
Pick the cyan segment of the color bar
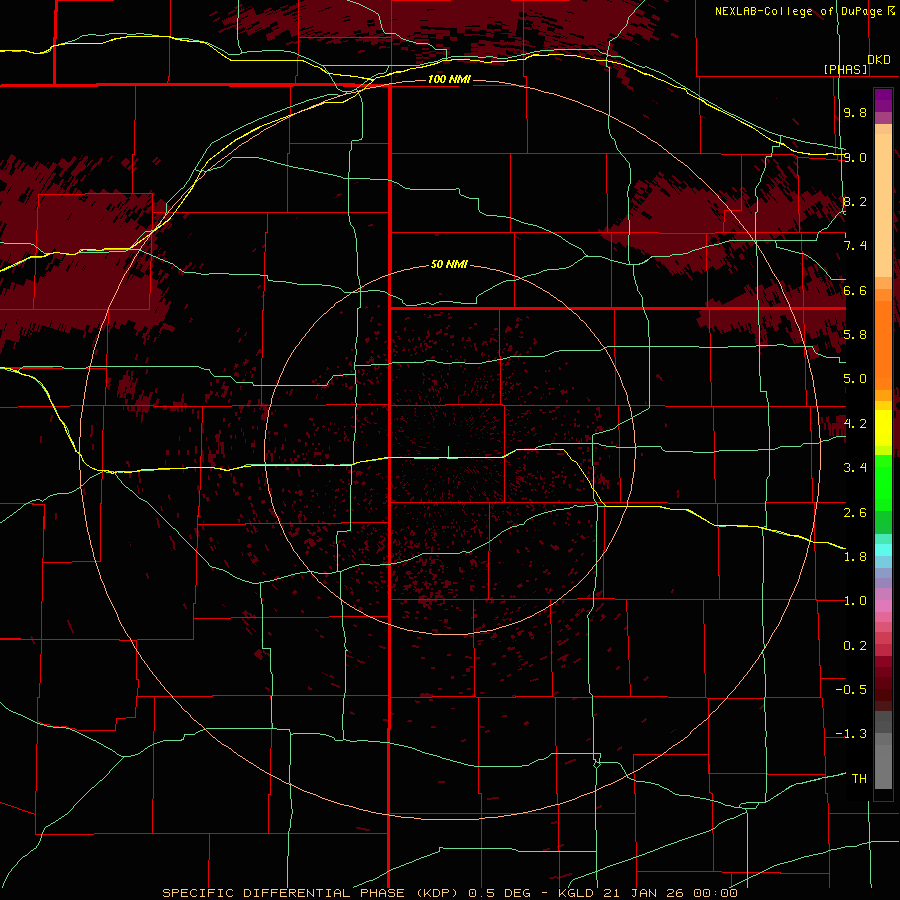point(883,550)
